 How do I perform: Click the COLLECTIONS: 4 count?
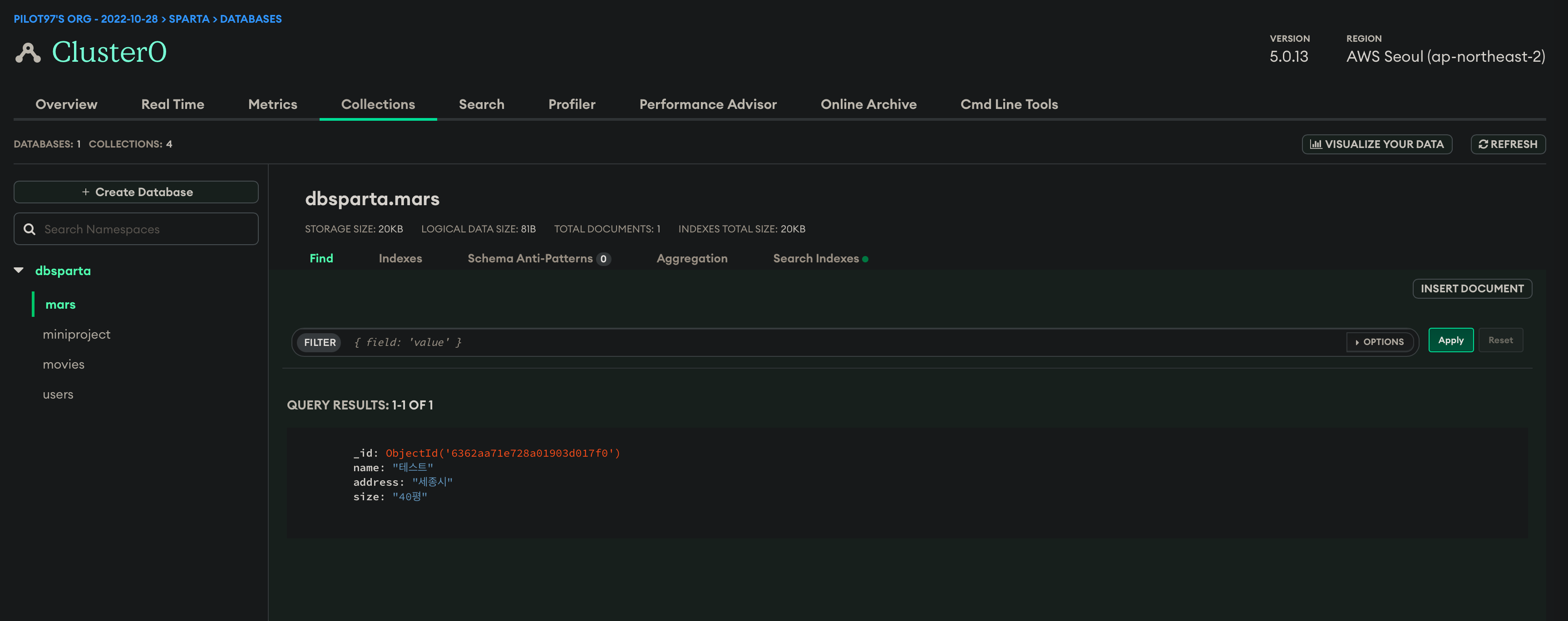[x=130, y=144]
